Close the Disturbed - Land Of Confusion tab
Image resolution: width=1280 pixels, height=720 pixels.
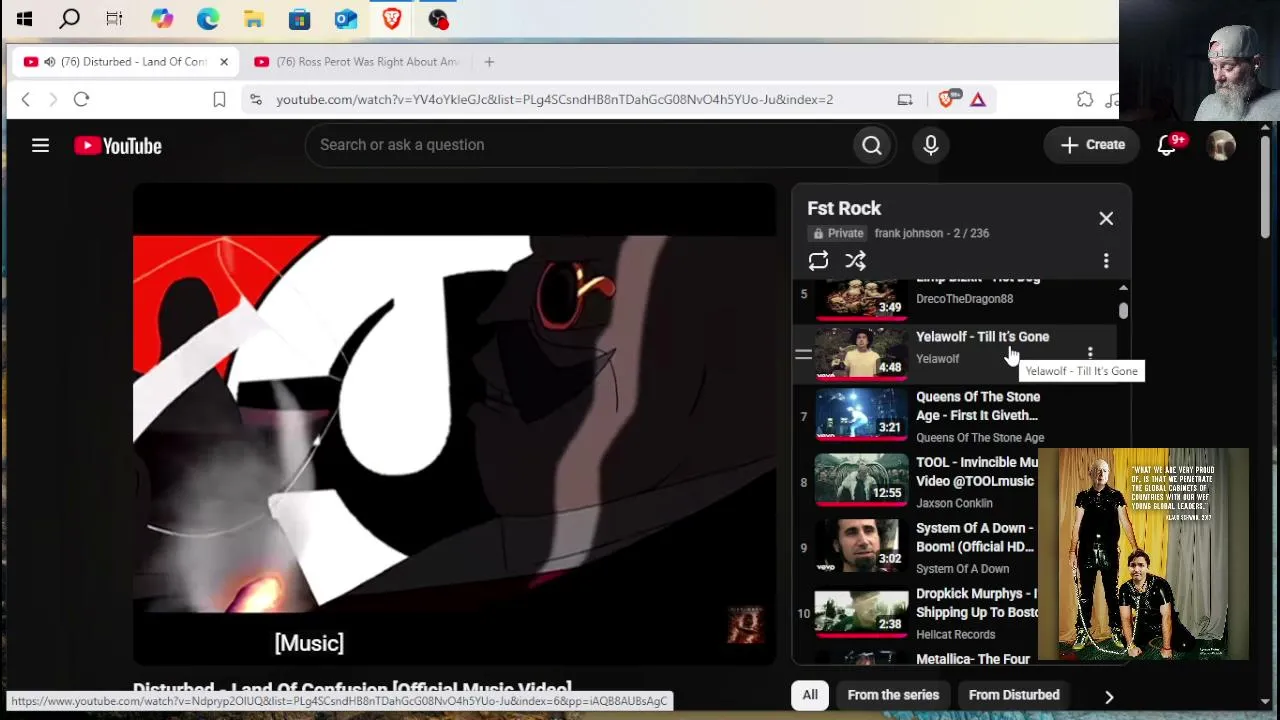(x=224, y=62)
